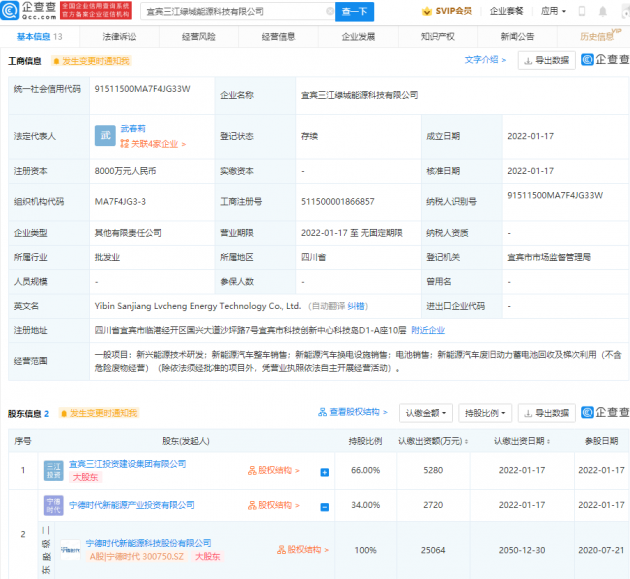Click registered capital 8000万元人民币
630x579 pixels.
tap(125, 171)
